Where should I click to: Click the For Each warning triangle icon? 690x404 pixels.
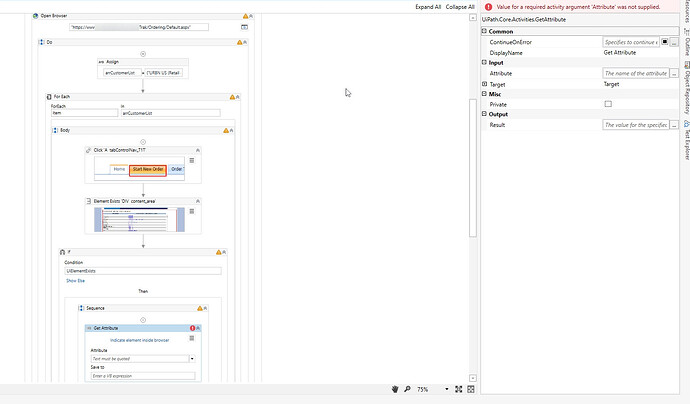232,97
